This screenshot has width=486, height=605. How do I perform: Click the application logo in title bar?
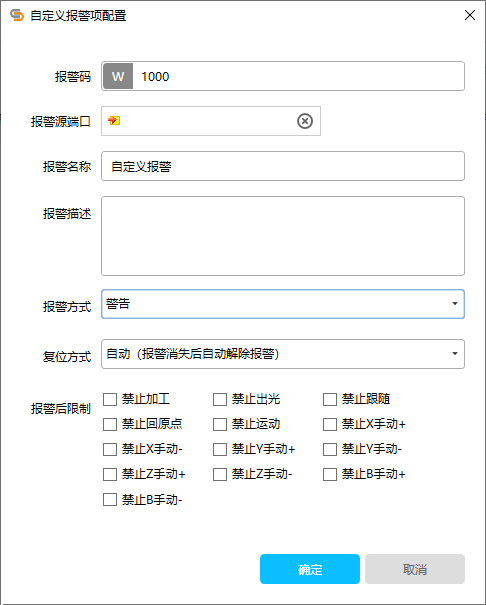(x=17, y=15)
